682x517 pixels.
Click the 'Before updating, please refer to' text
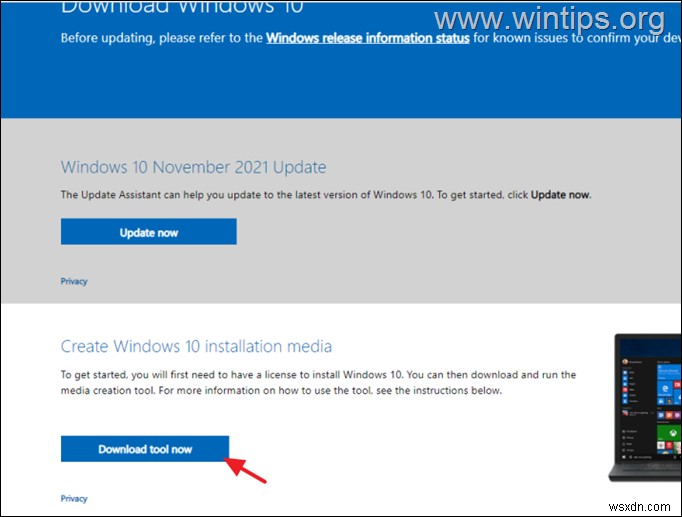tap(162, 38)
